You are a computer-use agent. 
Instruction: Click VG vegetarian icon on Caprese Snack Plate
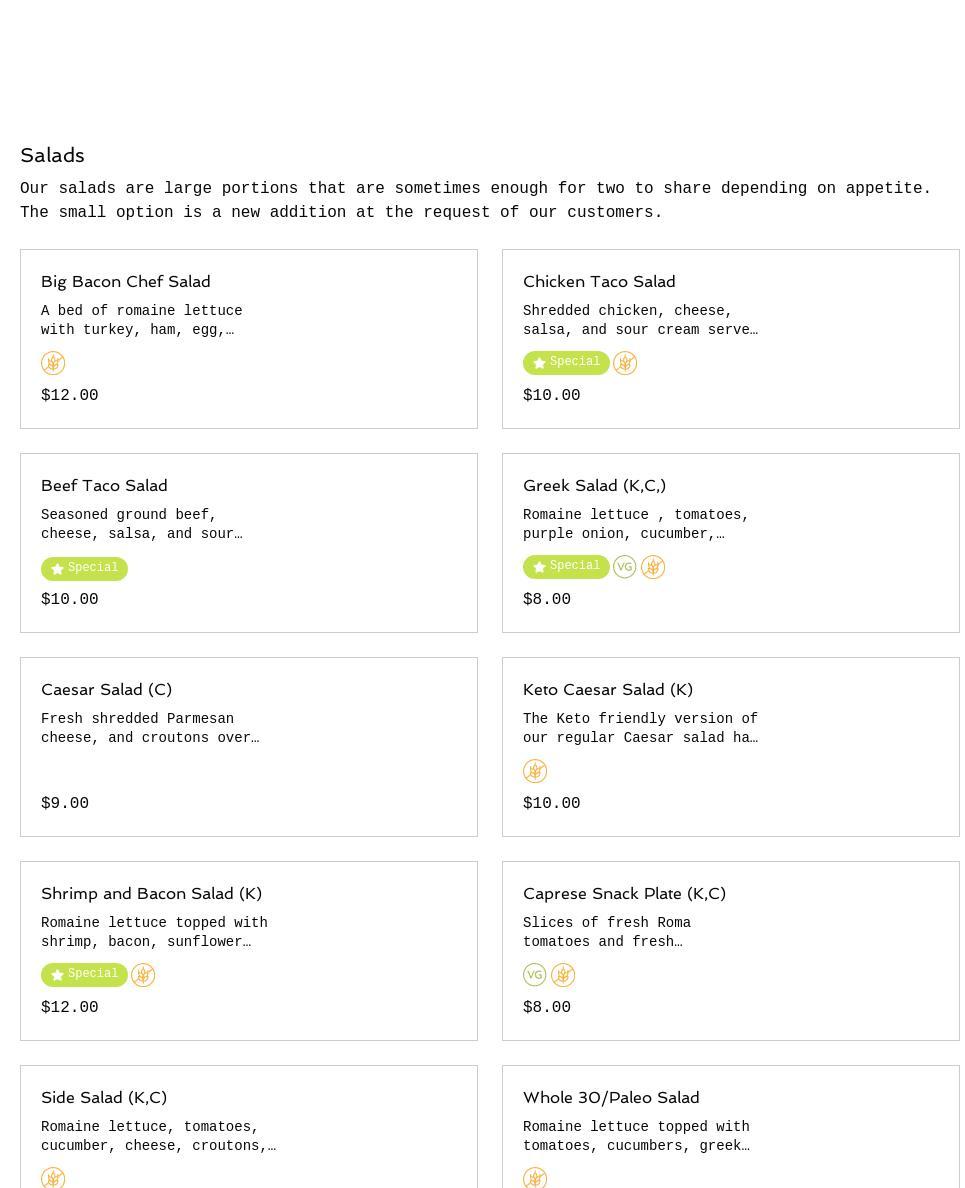[535, 975]
